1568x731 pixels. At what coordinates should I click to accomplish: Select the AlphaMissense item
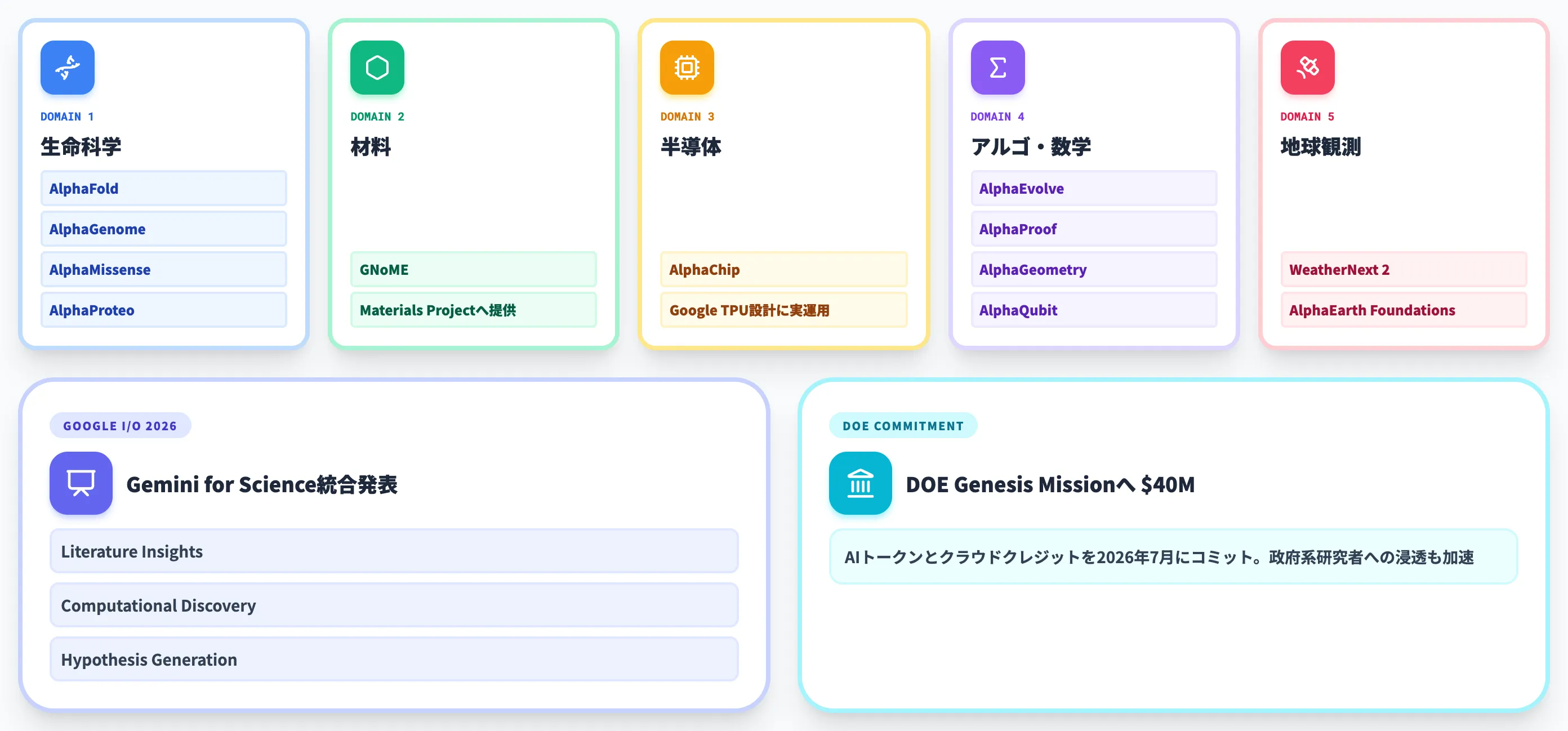click(x=164, y=270)
